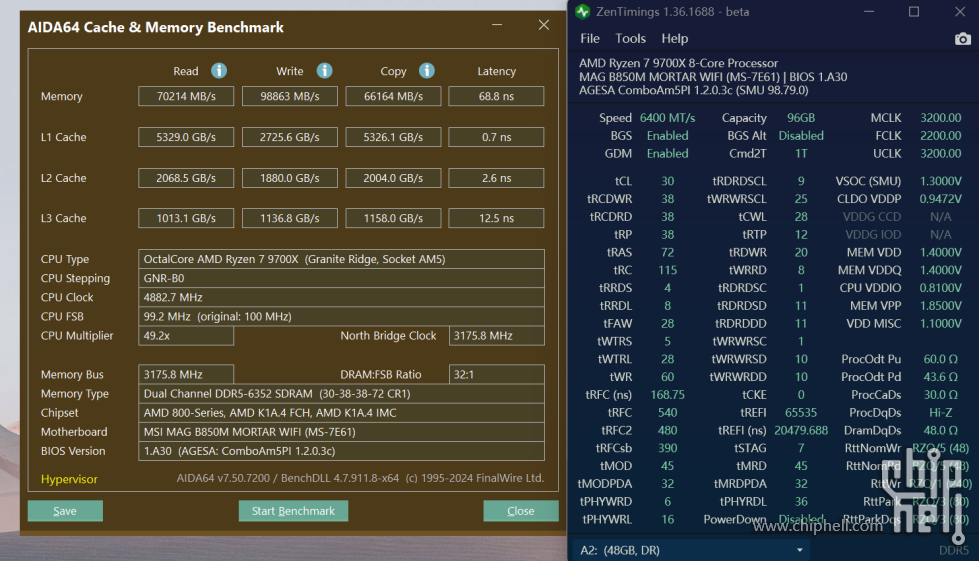This screenshot has width=979, height=561.
Task: Click the ProcOdt Pu value 60.0 Ω
Action: click(x=940, y=359)
